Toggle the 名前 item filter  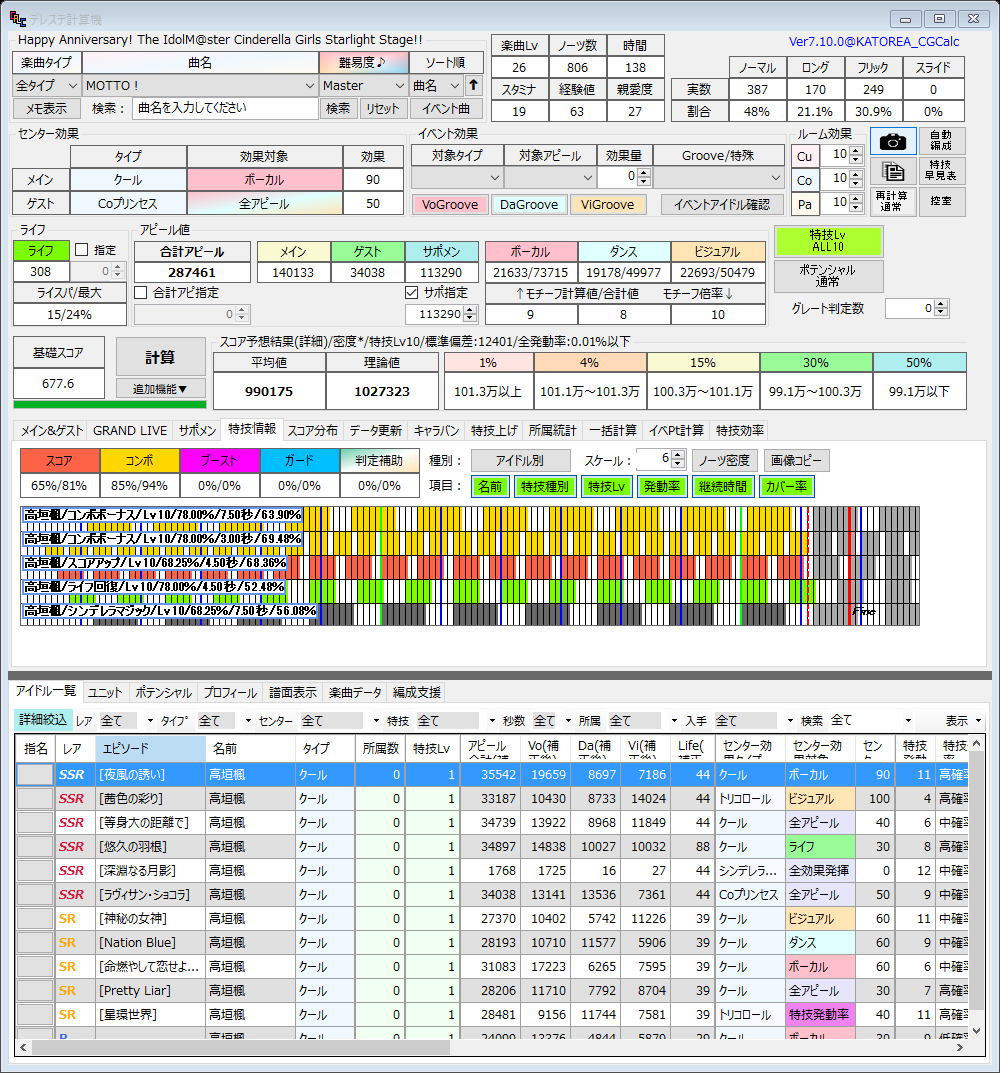[490, 487]
